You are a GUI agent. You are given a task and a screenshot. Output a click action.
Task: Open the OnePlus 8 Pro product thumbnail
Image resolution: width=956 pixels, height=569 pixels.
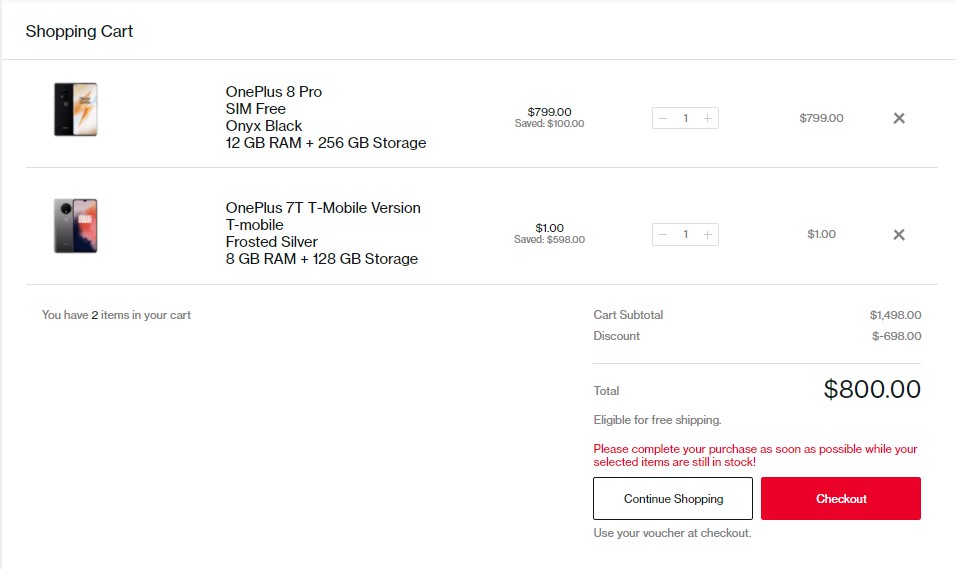[x=76, y=109]
